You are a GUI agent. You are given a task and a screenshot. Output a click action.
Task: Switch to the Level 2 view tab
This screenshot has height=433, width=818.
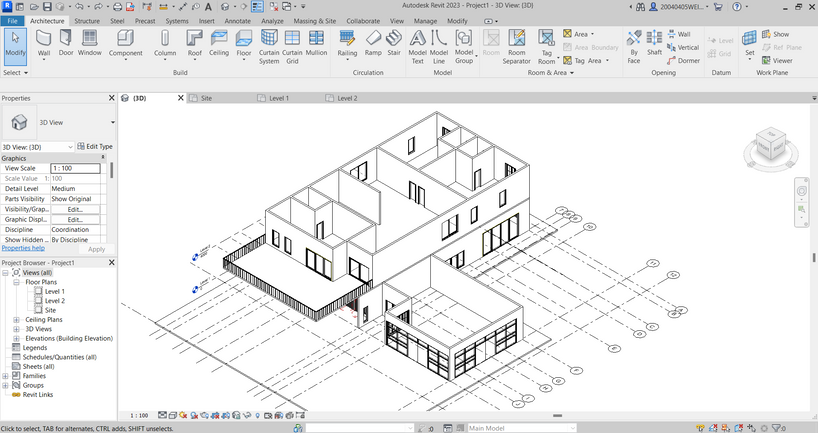[x=347, y=98]
